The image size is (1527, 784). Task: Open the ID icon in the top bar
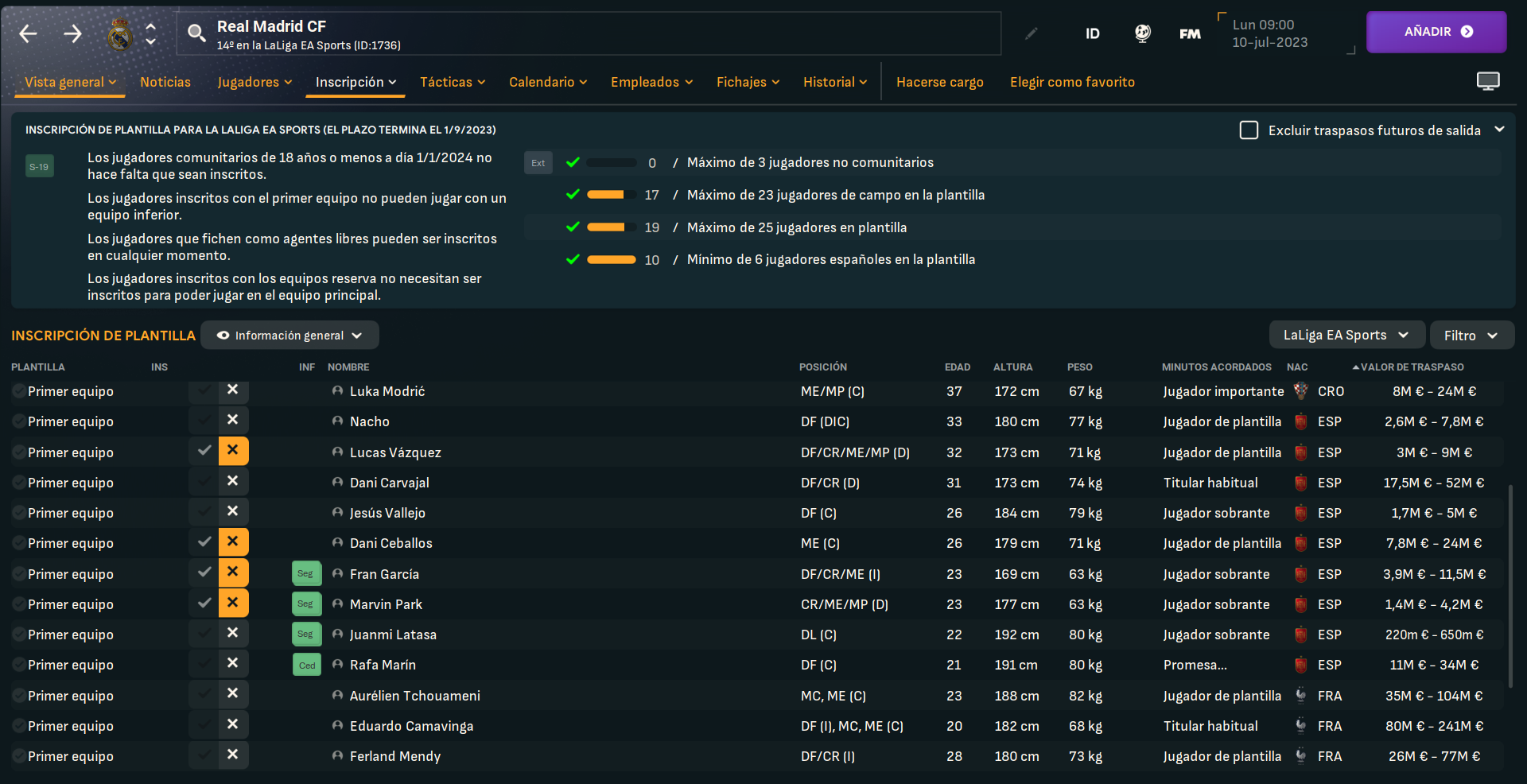[x=1093, y=33]
